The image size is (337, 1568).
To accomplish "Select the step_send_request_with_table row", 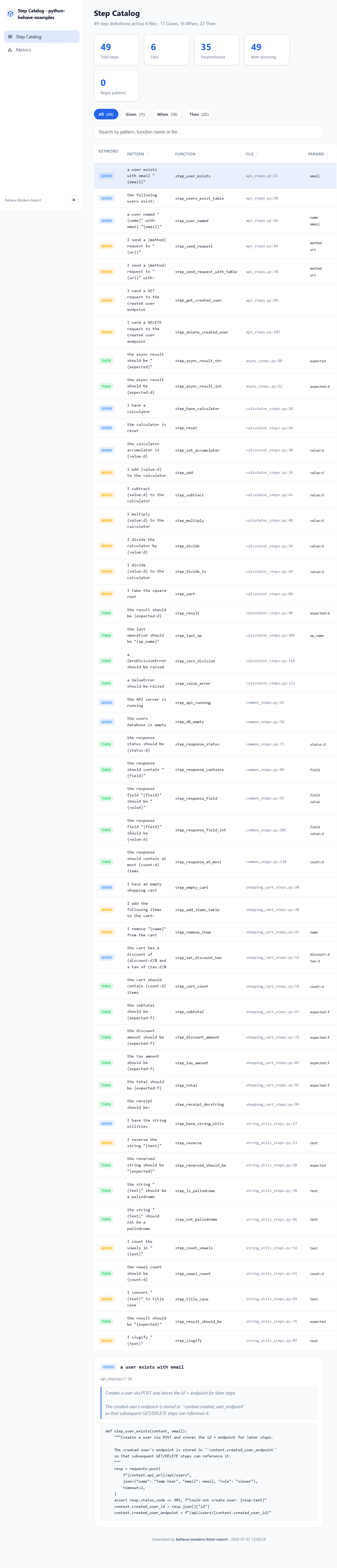I will point(215,272).
